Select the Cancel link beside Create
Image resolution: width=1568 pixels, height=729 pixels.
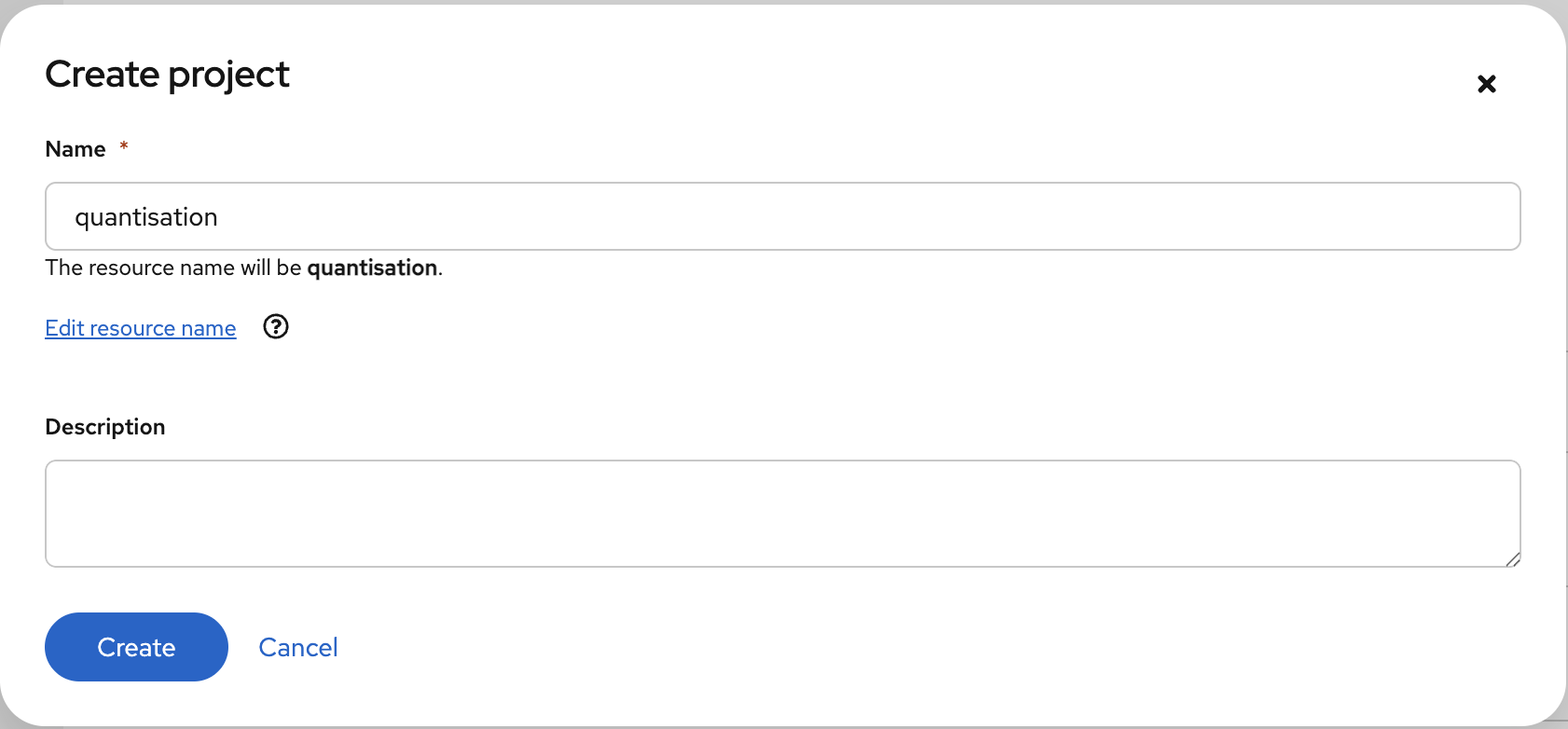(x=298, y=647)
